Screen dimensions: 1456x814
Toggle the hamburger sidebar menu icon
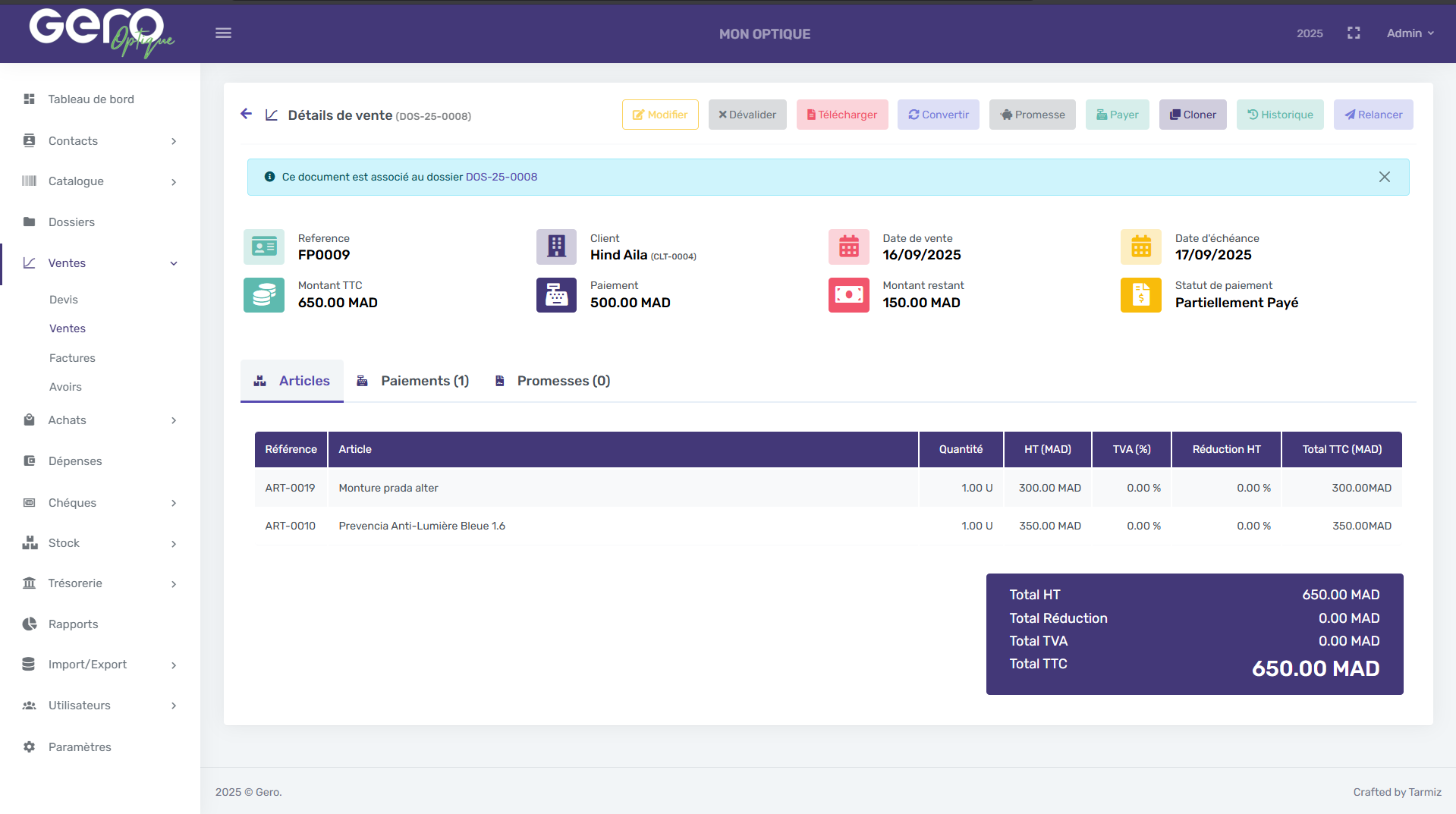223,33
